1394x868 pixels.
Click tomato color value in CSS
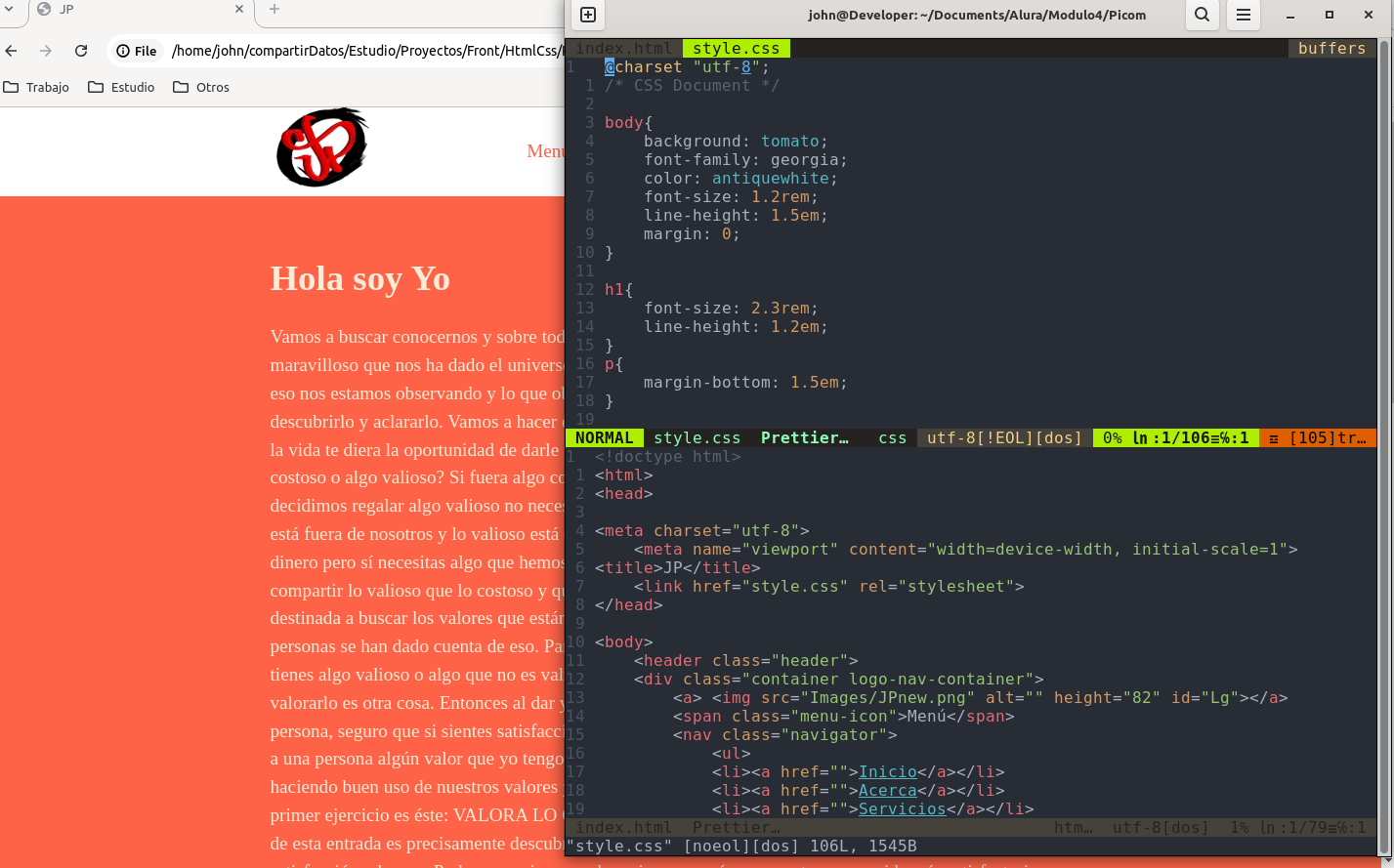click(789, 142)
